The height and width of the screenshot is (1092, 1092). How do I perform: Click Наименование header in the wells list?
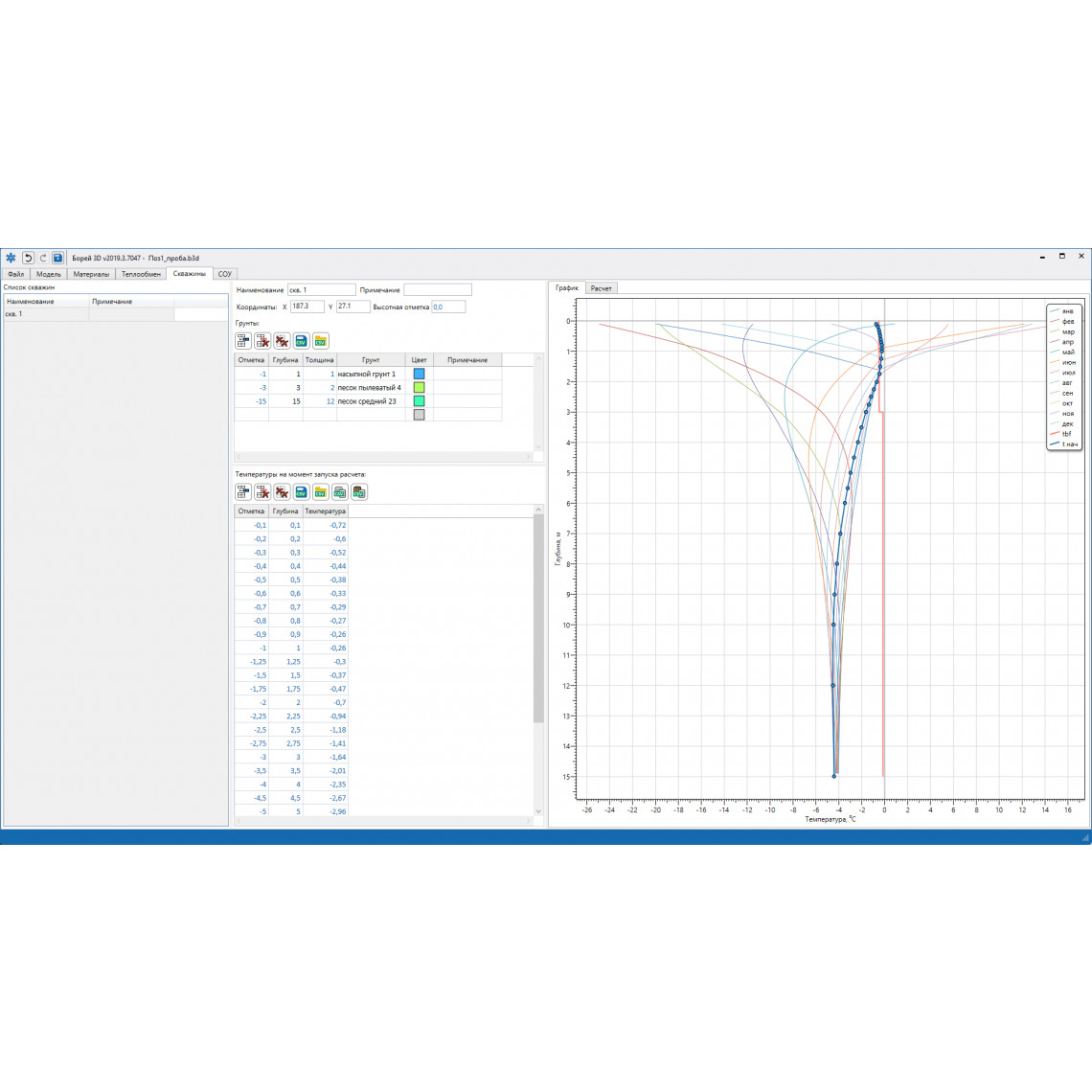pyautogui.click(x=47, y=302)
